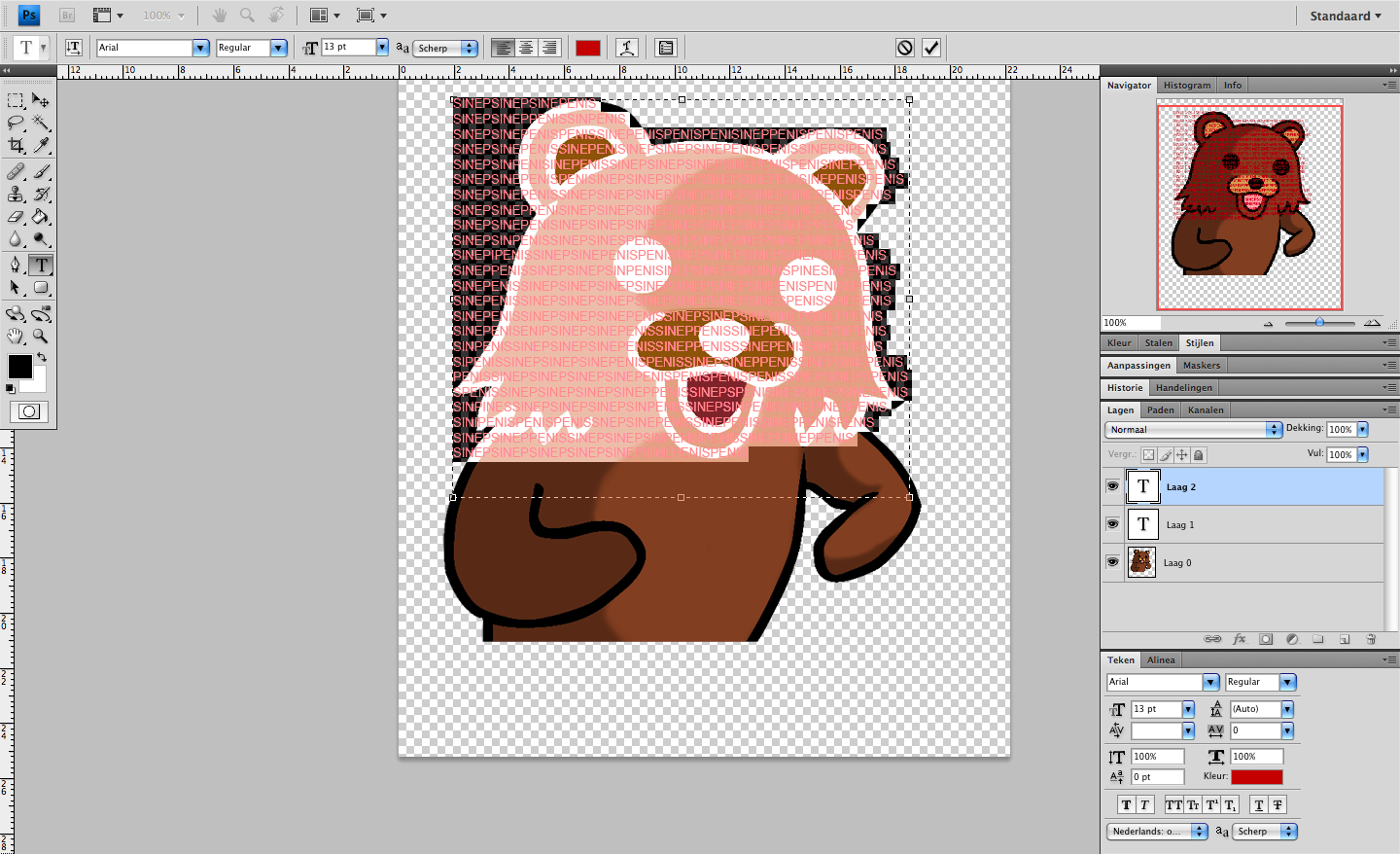Open the Dekking opacity dropdown
The width and height of the screenshot is (1400, 854).
pos(1363,429)
